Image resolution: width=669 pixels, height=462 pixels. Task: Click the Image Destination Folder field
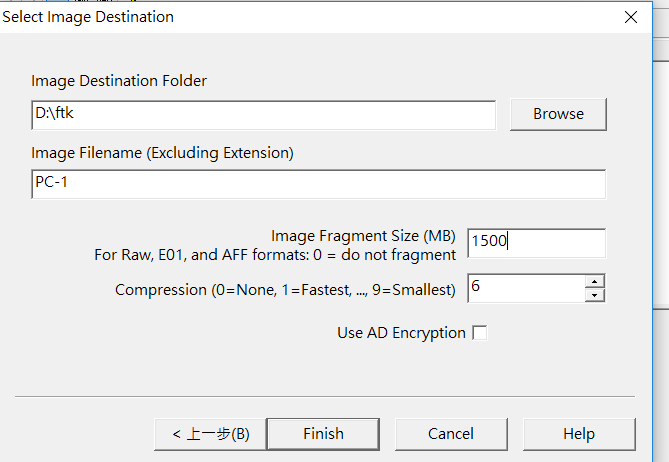[x=264, y=115]
